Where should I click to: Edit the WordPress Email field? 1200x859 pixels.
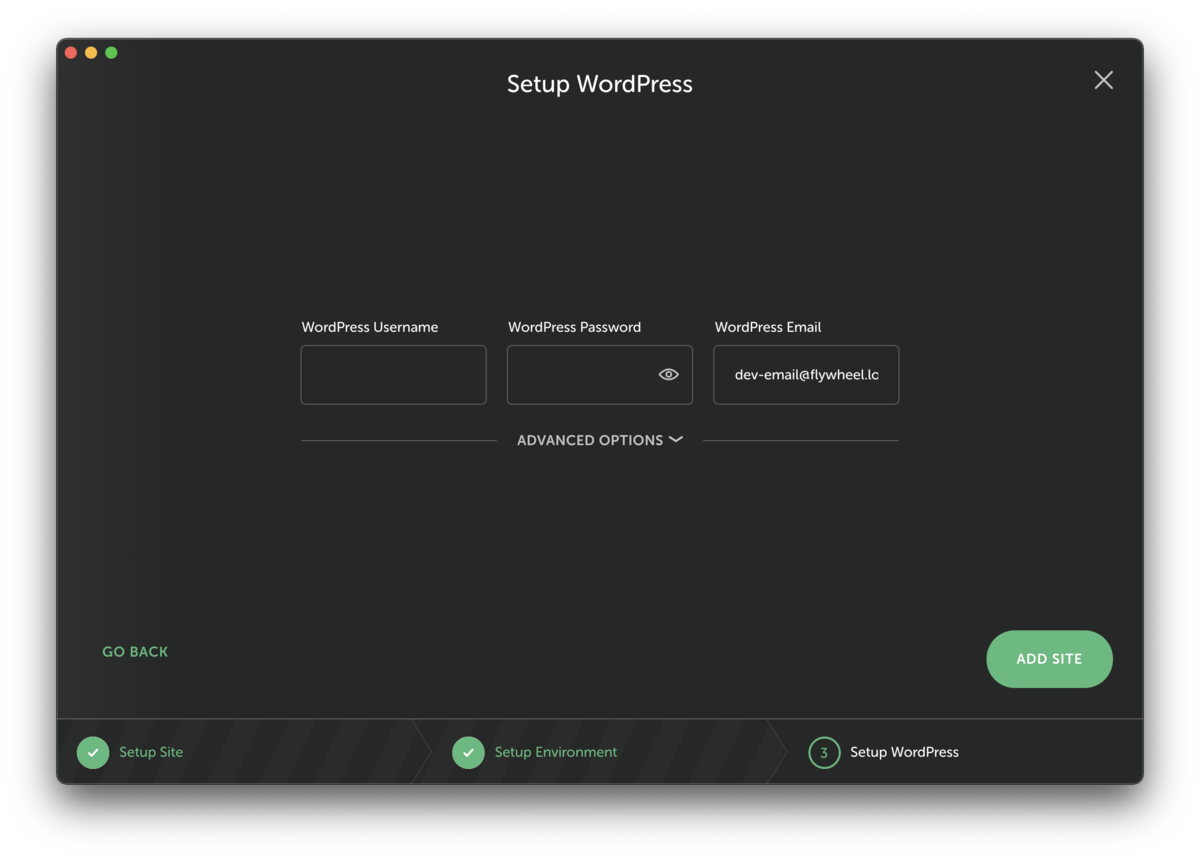(806, 375)
